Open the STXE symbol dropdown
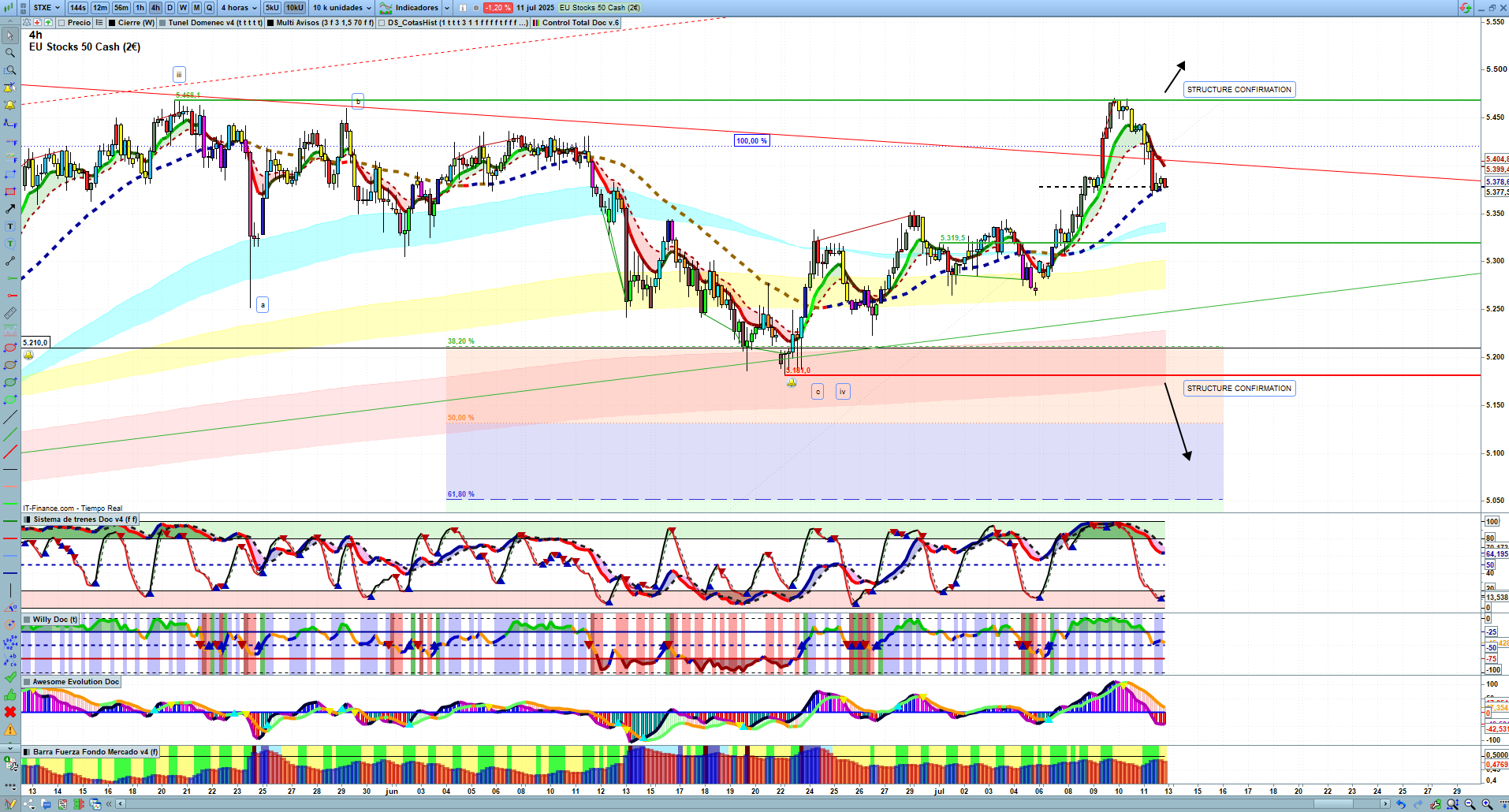This screenshot has width=1509, height=812. (x=47, y=8)
